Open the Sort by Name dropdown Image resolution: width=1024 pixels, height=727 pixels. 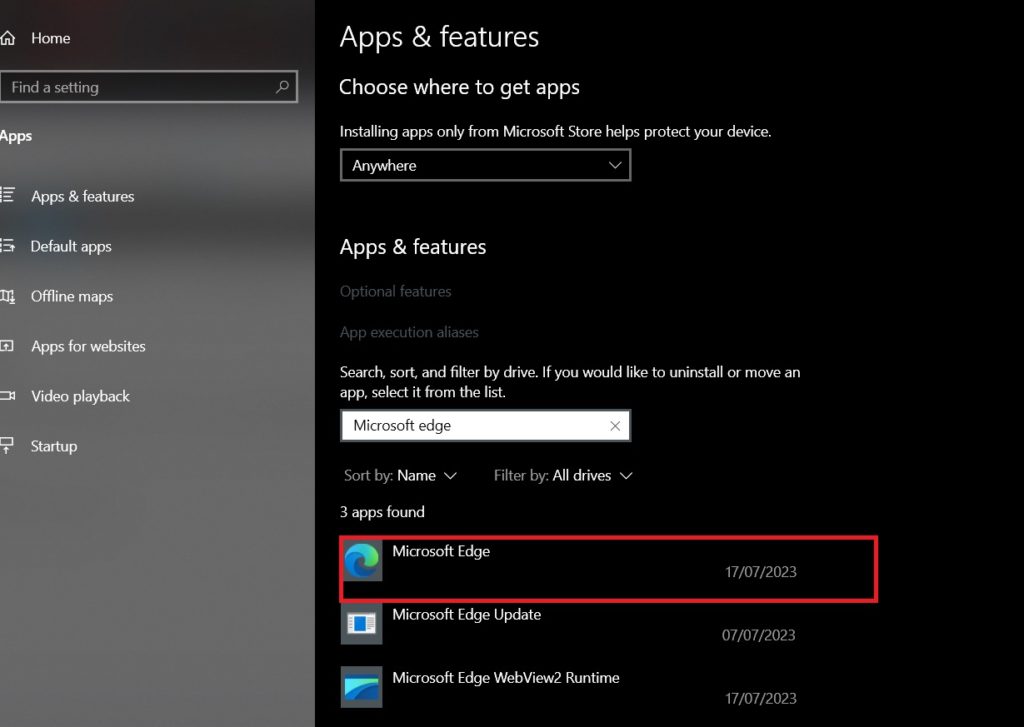coord(400,475)
